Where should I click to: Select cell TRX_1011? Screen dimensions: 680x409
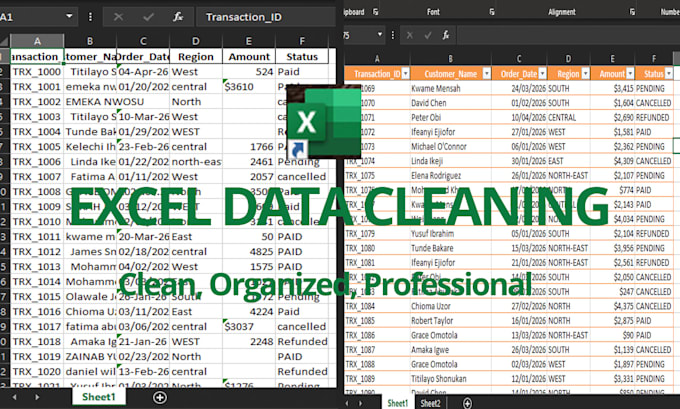pyautogui.click(x=37, y=236)
